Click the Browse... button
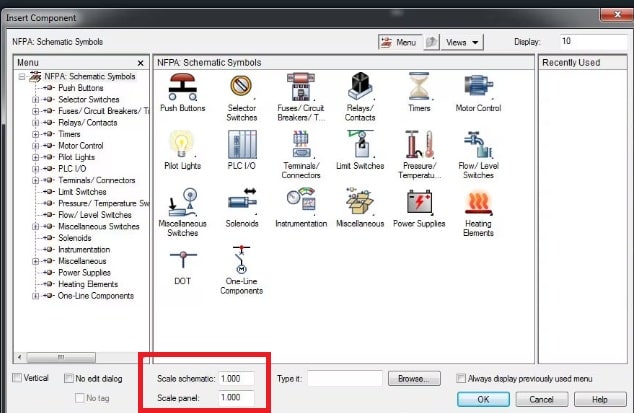This screenshot has height=413, width=634. pyautogui.click(x=414, y=379)
